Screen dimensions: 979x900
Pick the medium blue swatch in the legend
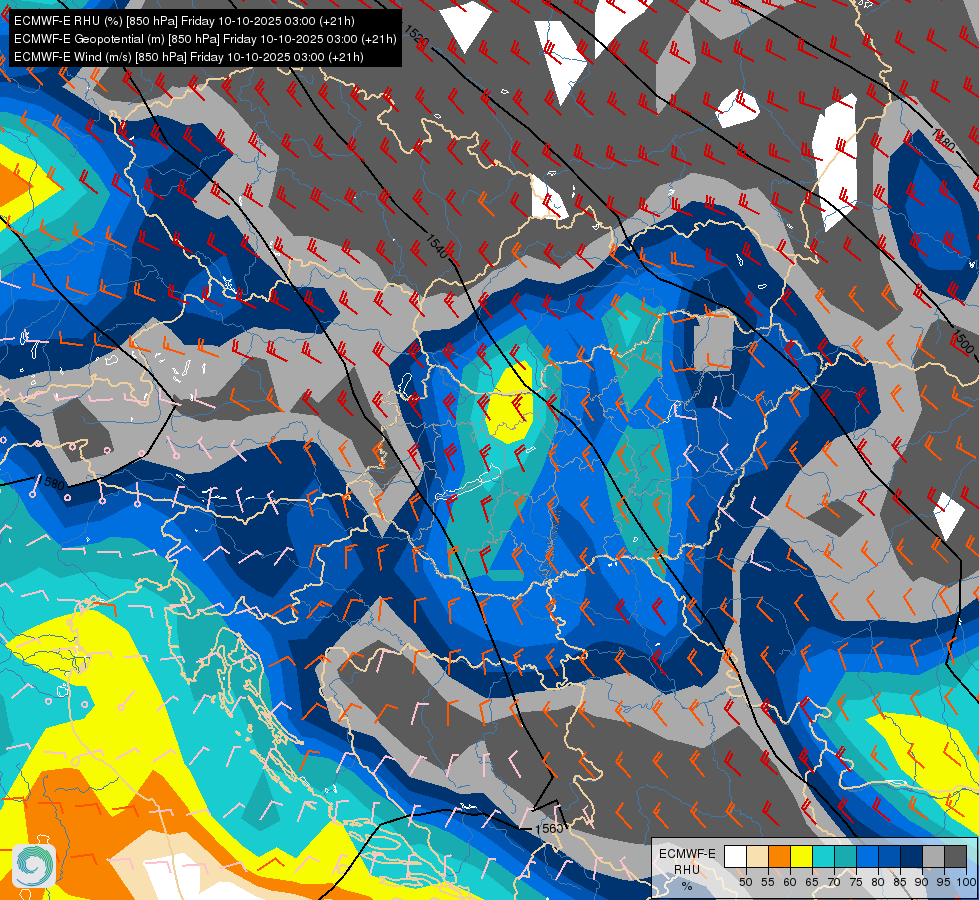click(x=890, y=856)
